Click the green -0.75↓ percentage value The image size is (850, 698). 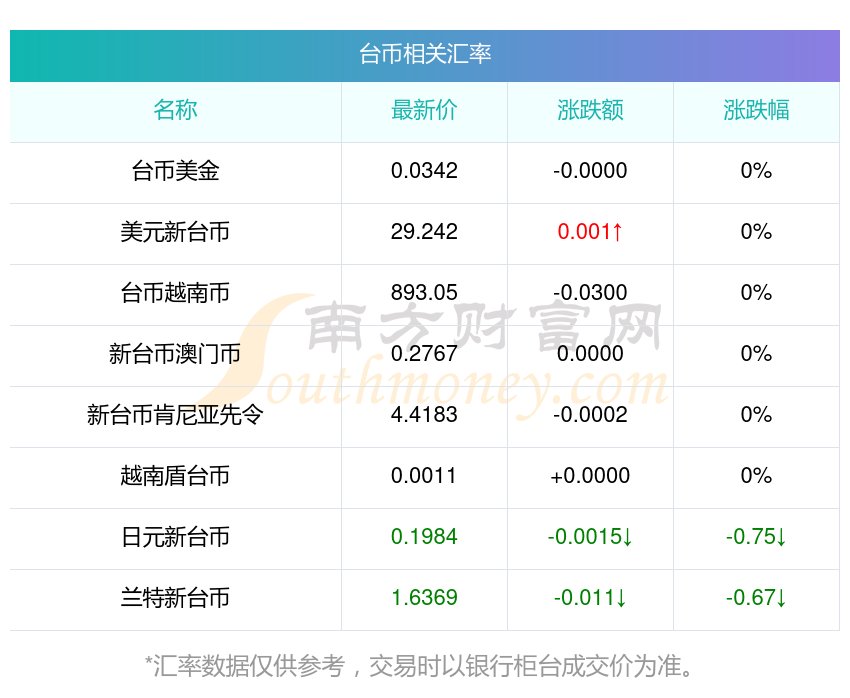[756, 537]
